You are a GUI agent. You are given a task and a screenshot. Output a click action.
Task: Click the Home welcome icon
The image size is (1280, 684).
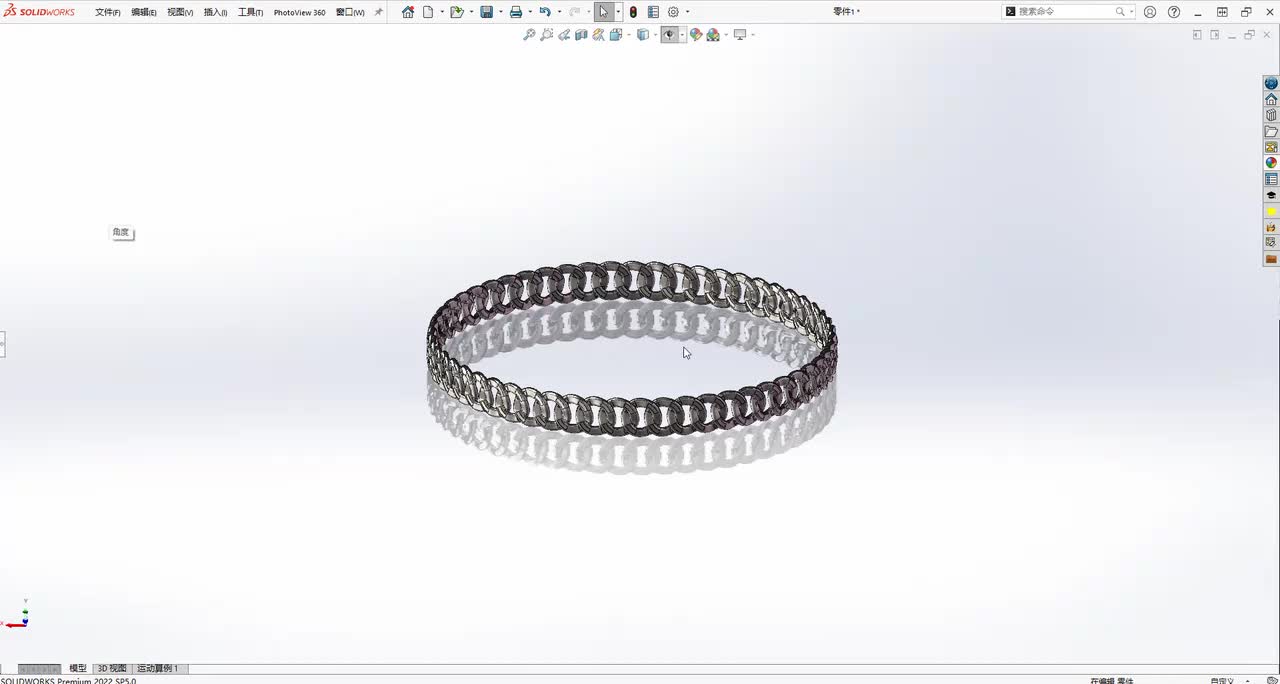pos(408,12)
